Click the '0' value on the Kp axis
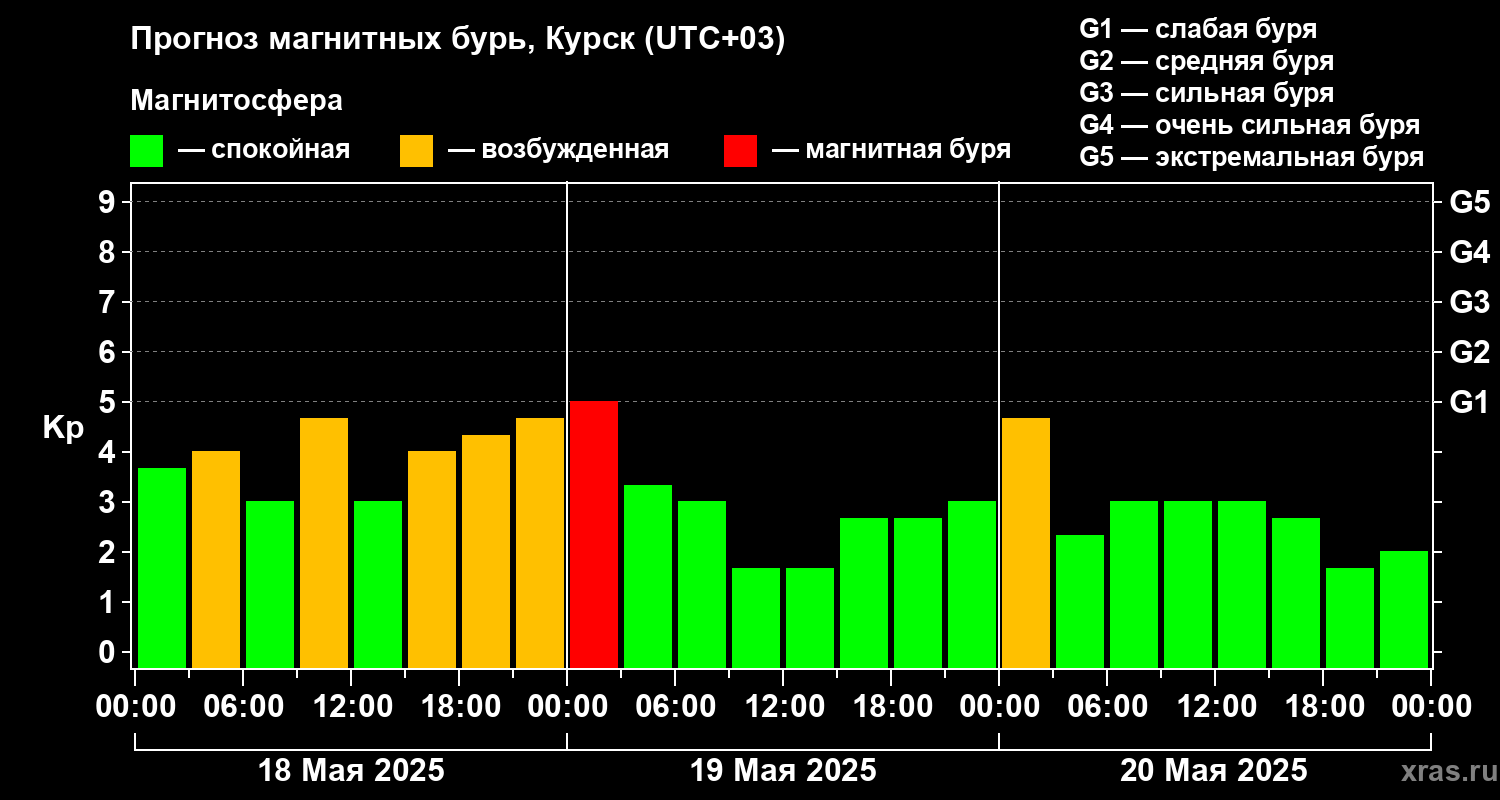 (x=109, y=652)
